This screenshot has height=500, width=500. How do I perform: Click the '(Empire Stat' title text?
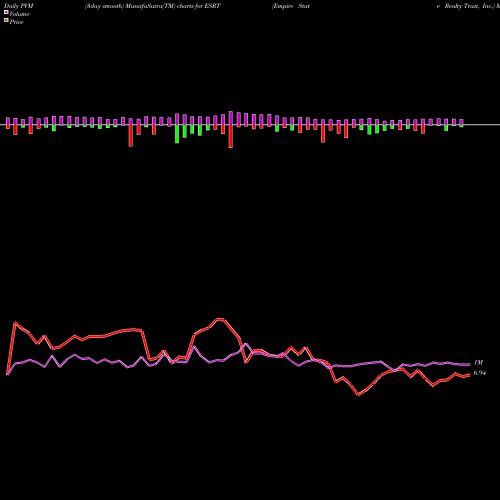point(291,6)
